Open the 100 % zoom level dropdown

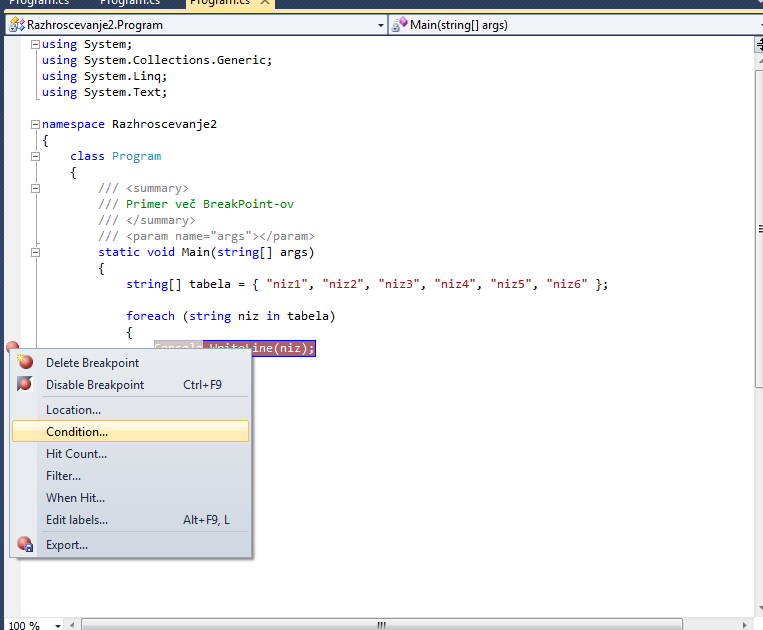pyautogui.click(x=57, y=624)
